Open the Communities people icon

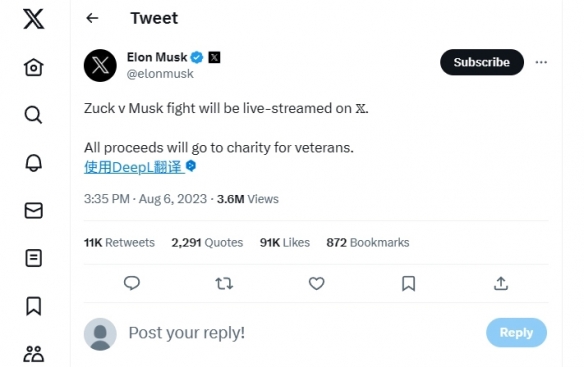(34, 354)
